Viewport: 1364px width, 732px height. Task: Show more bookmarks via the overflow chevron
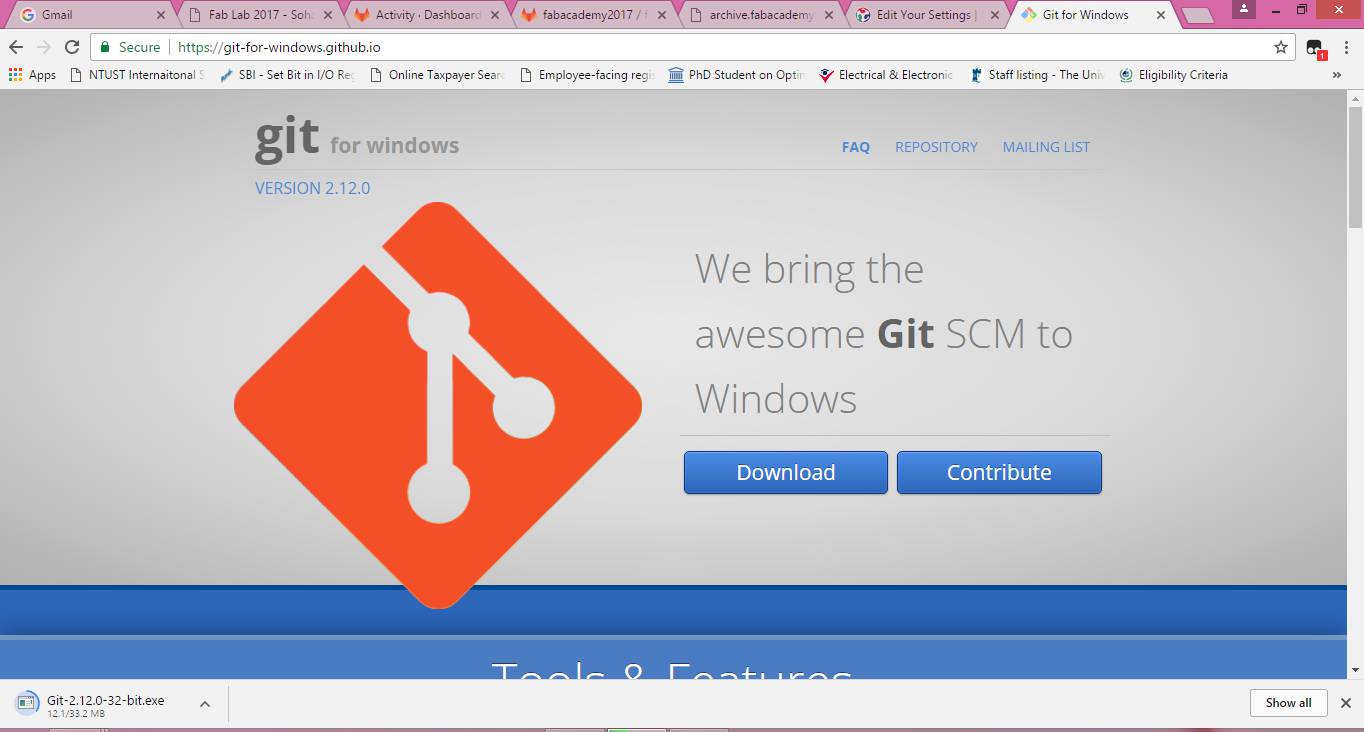click(x=1337, y=75)
